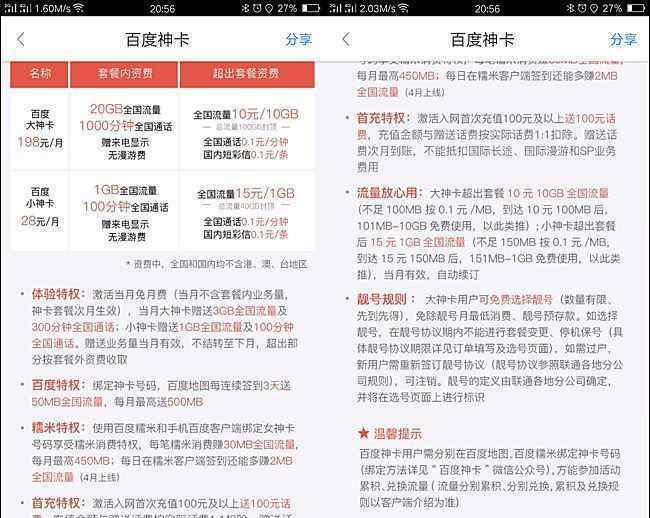Tap the Wi-Fi icon in the right status bar
Screen dimensions: 650x518
pyautogui.click(x=403, y=8)
